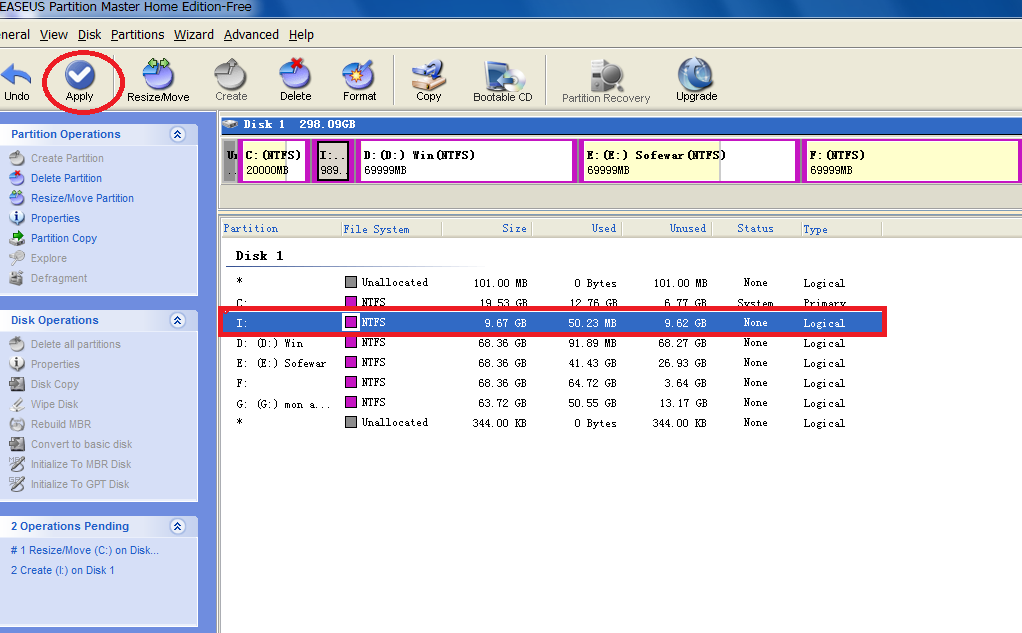The height and width of the screenshot is (633, 1022).
Task: Click the Disk 1 298.09GB header
Action: pos(621,125)
